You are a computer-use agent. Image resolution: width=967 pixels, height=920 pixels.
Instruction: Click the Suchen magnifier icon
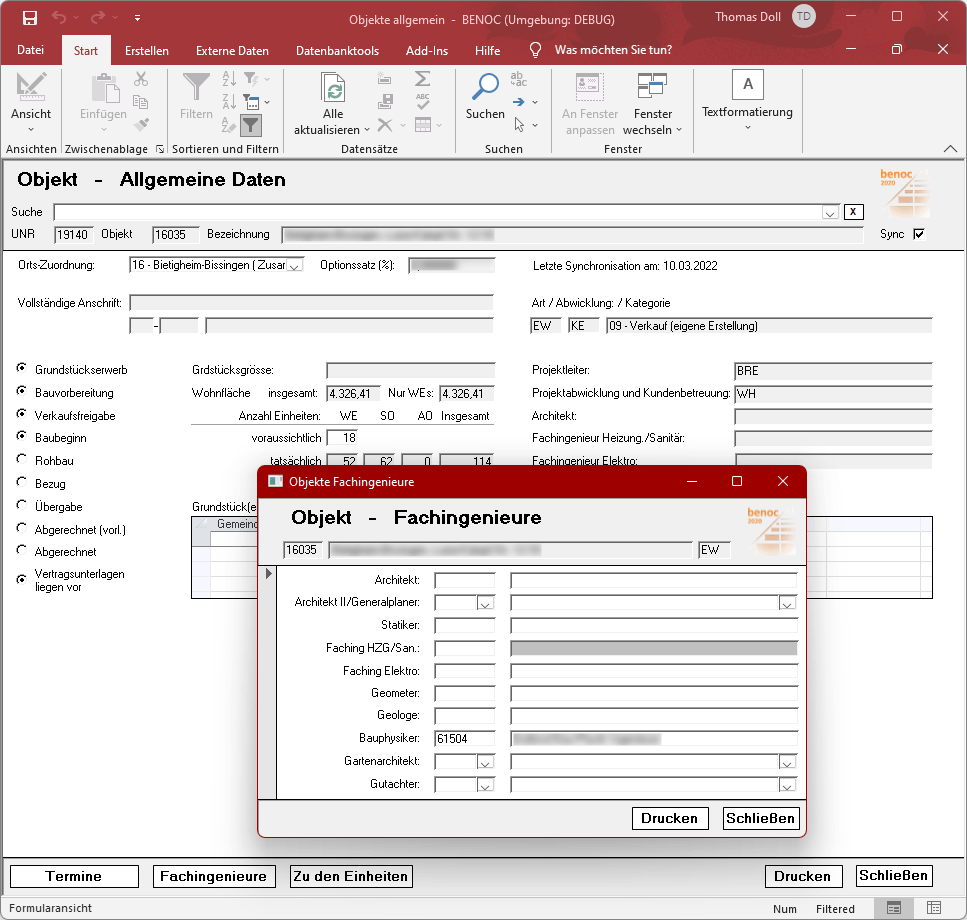485,90
